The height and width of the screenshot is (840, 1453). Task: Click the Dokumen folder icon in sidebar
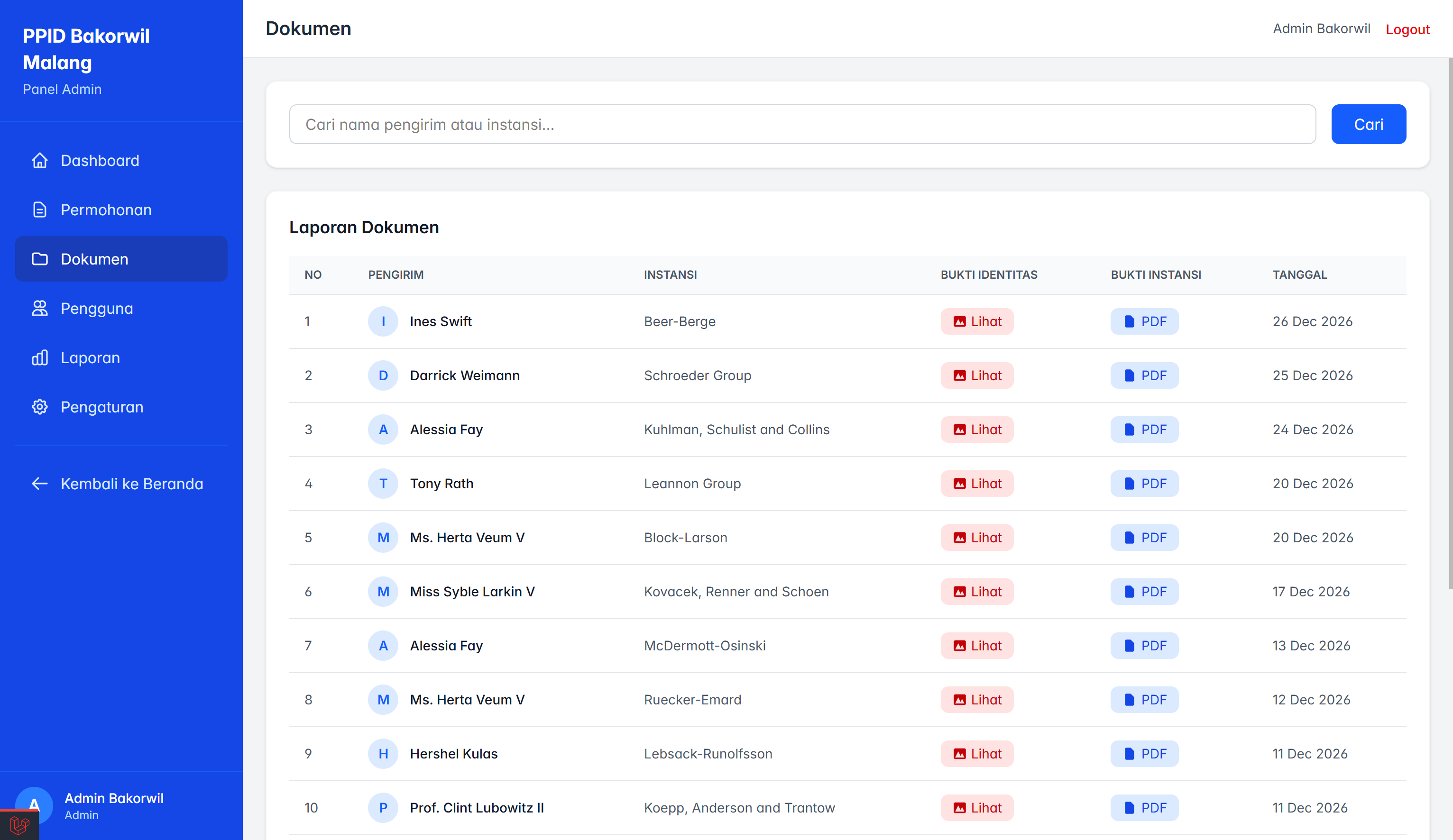pos(40,259)
